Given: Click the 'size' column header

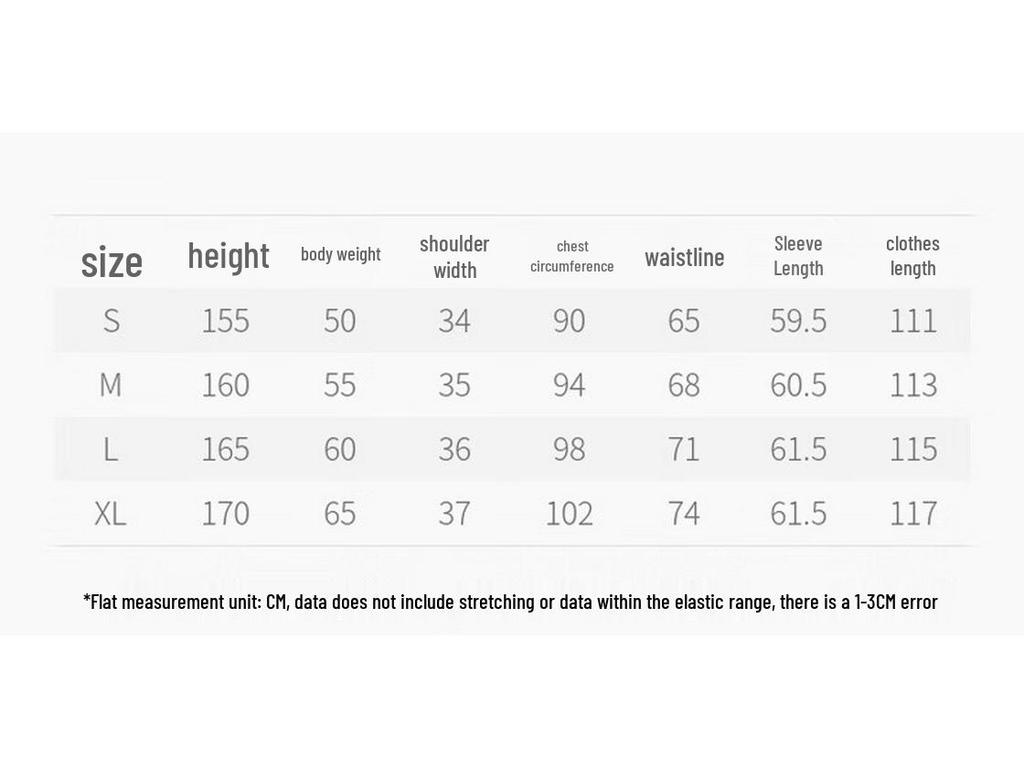Looking at the screenshot, I should point(112,263).
